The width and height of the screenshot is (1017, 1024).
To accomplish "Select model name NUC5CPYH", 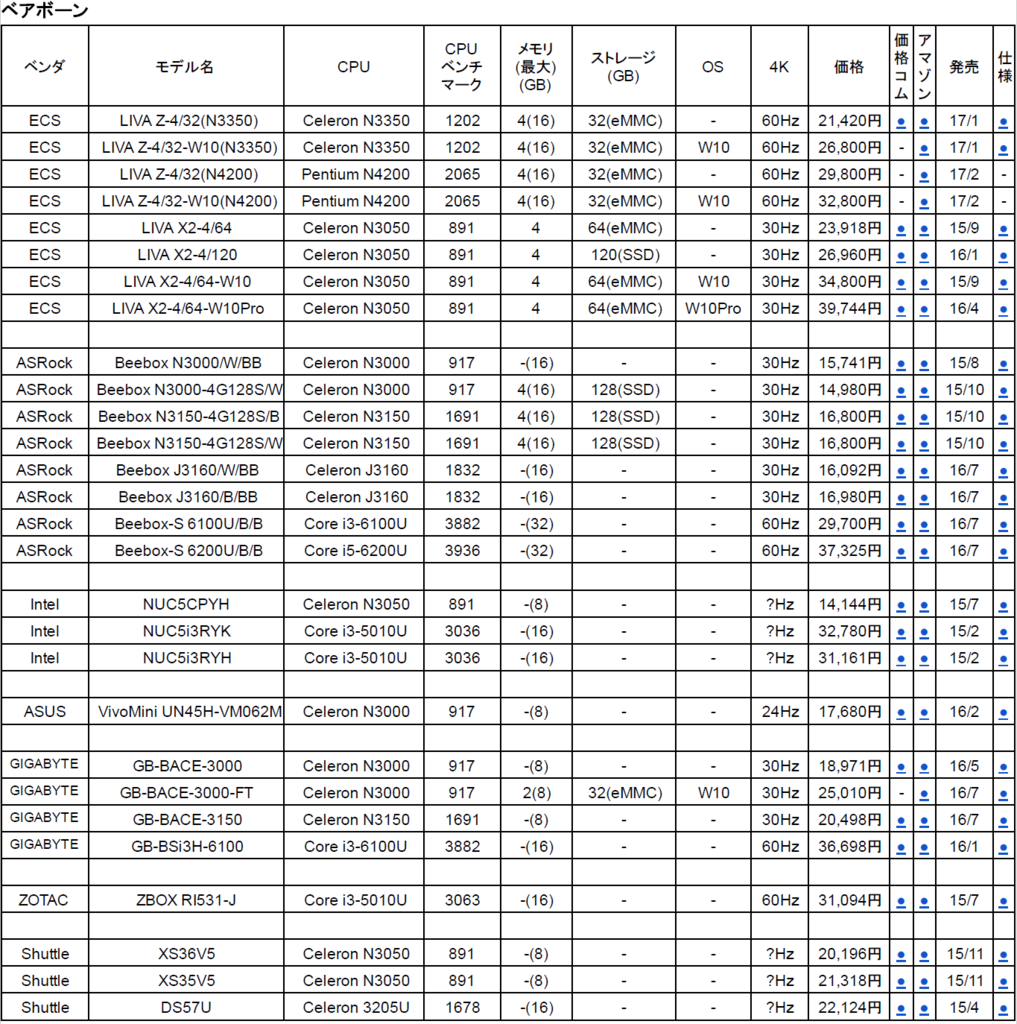I will tap(186, 604).
